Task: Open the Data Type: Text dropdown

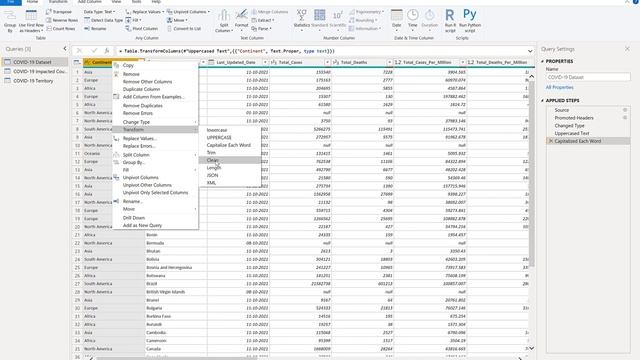Action: [100, 12]
